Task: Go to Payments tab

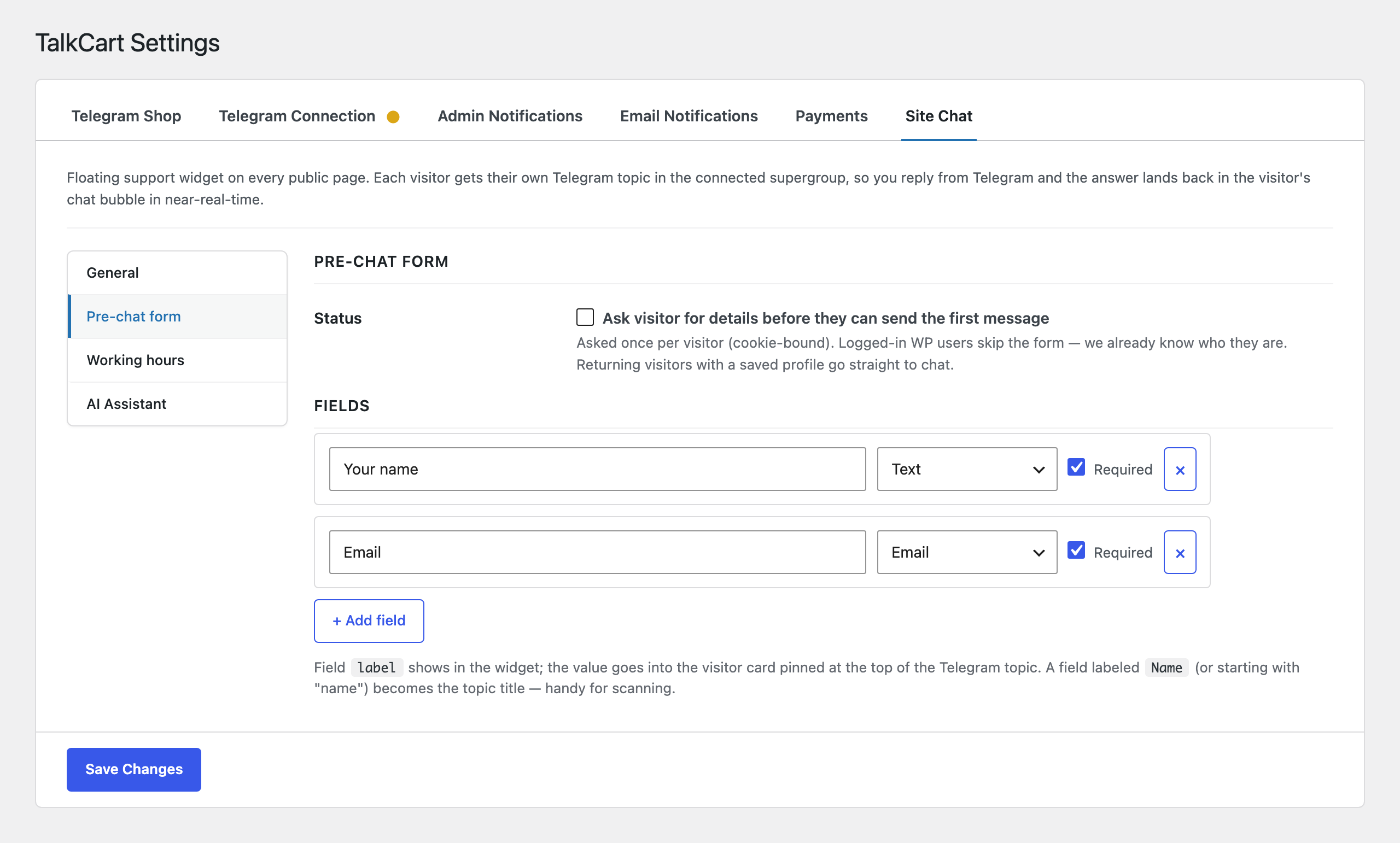Action: click(831, 116)
